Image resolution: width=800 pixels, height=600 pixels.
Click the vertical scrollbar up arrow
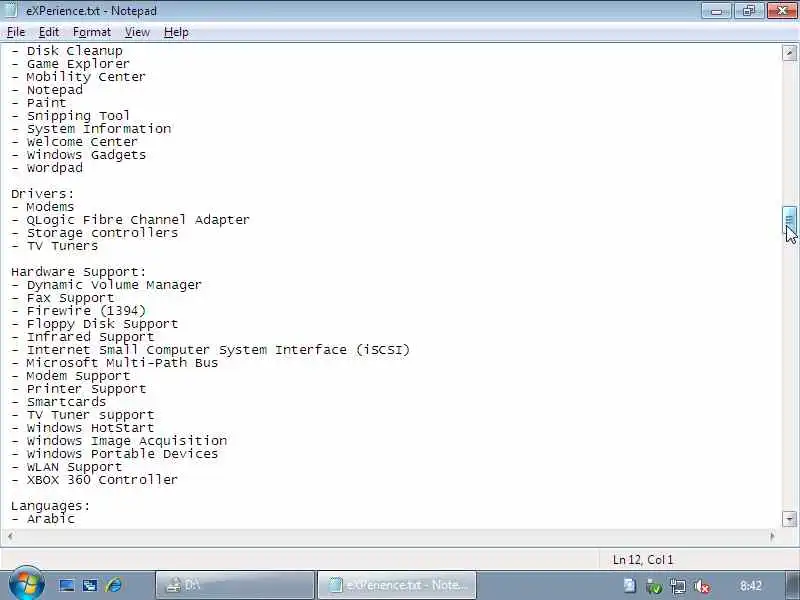pos(789,53)
